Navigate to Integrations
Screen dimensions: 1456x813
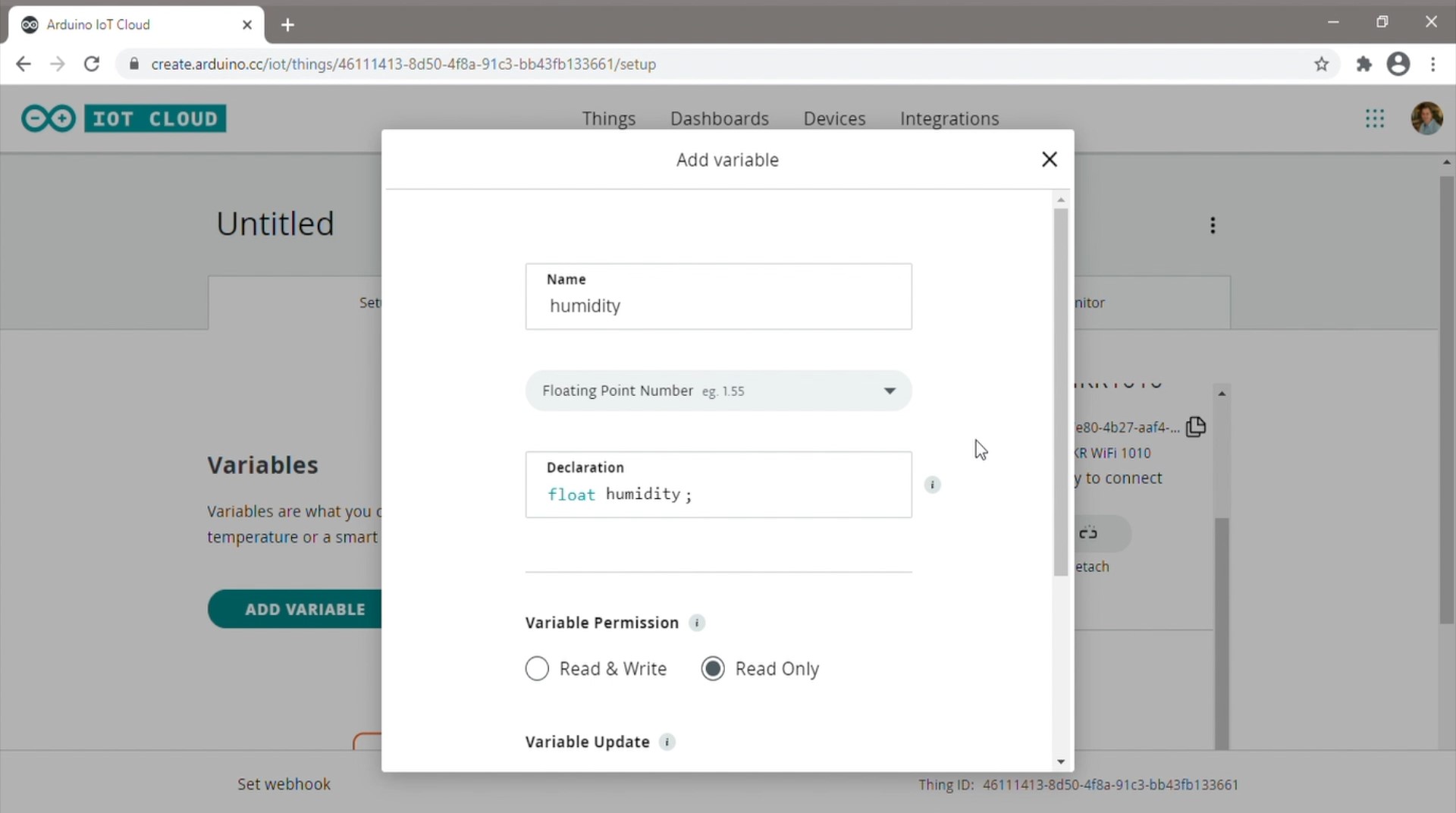click(x=949, y=119)
